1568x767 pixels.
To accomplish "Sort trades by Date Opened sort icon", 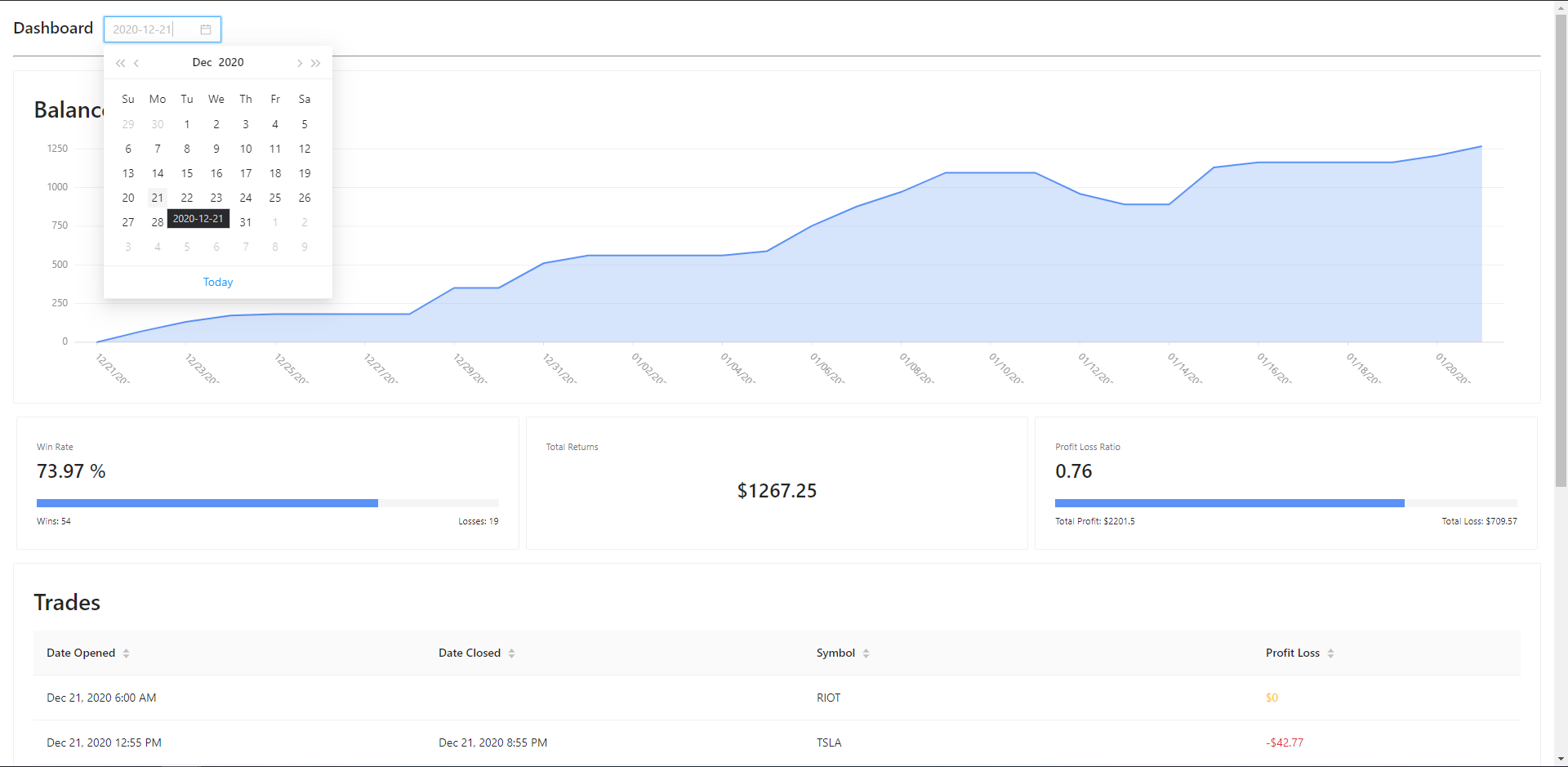I will [x=127, y=653].
